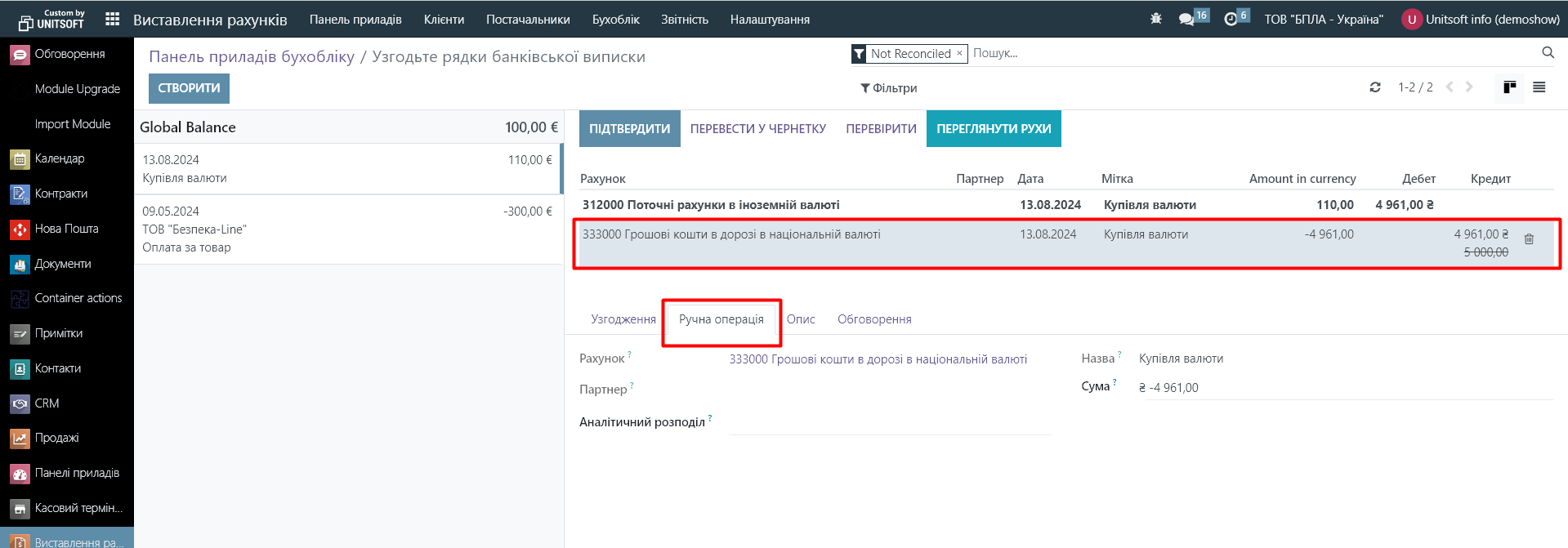Switch to the Узгодження tab
The image size is (1568, 548).
[x=623, y=319]
